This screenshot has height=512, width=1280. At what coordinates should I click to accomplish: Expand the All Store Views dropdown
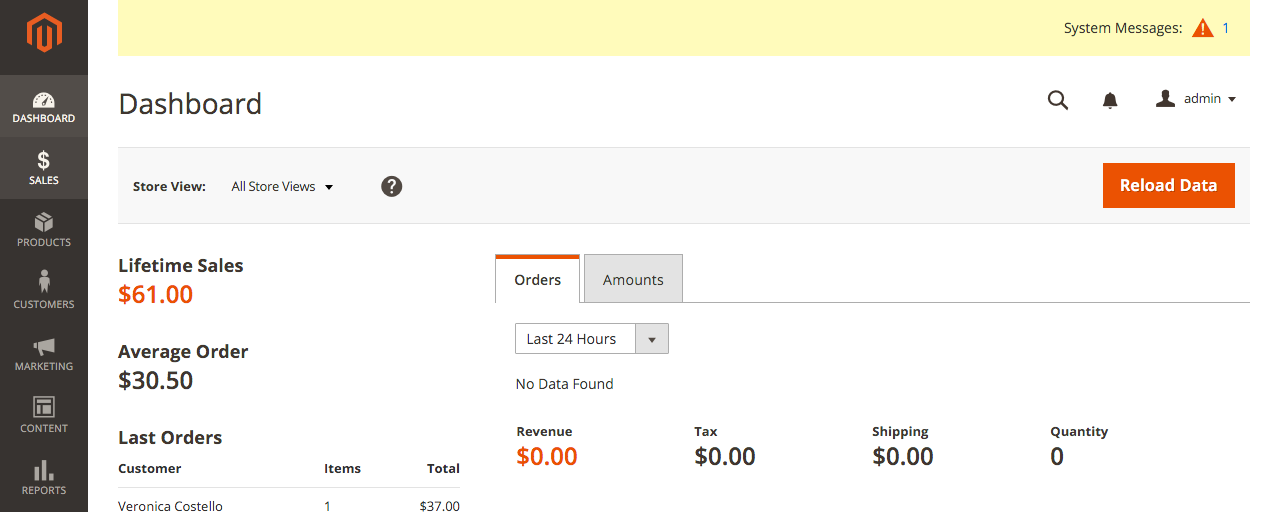[282, 186]
